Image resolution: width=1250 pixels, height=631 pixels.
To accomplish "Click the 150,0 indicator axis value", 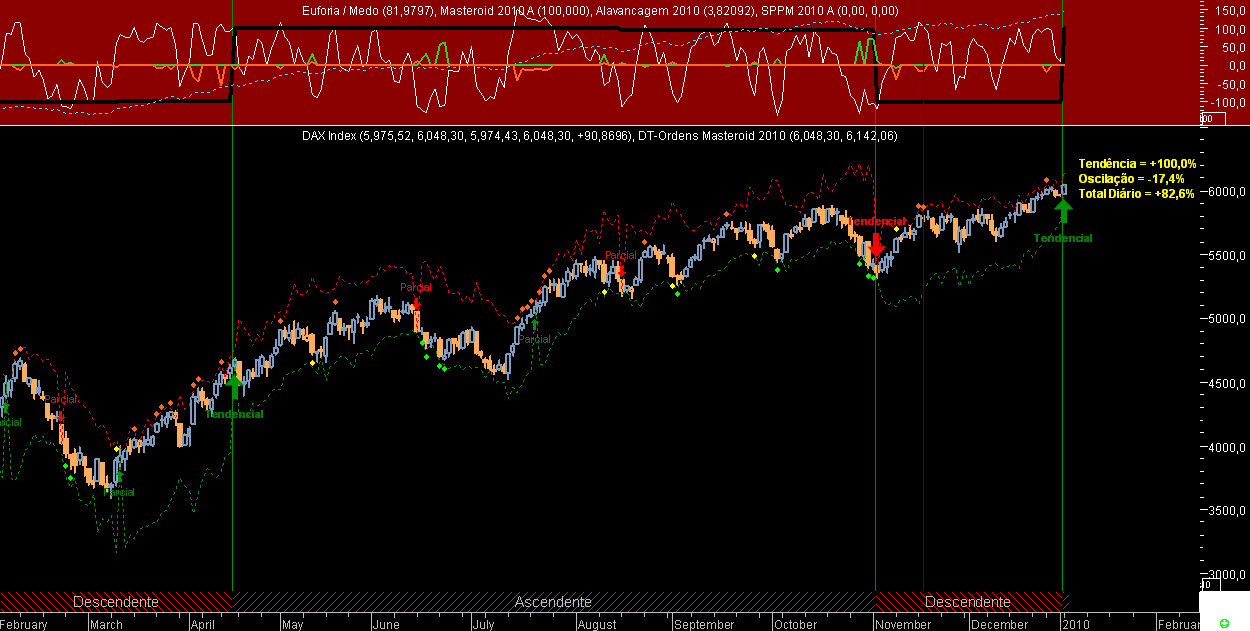I will [x=1230, y=9].
